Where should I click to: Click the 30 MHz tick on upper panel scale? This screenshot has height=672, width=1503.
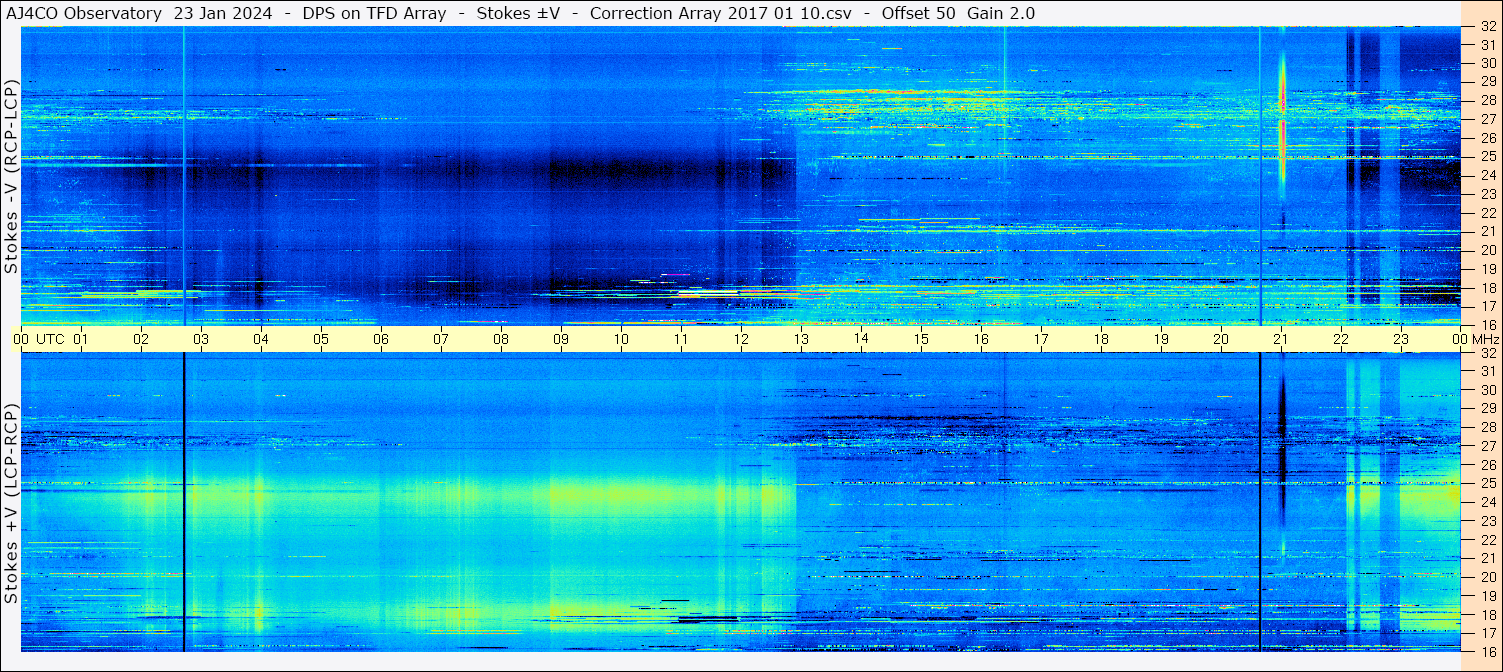point(1487,63)
